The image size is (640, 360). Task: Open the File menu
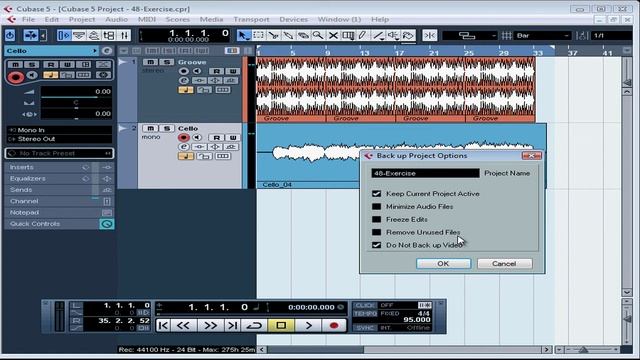[28, 19]
